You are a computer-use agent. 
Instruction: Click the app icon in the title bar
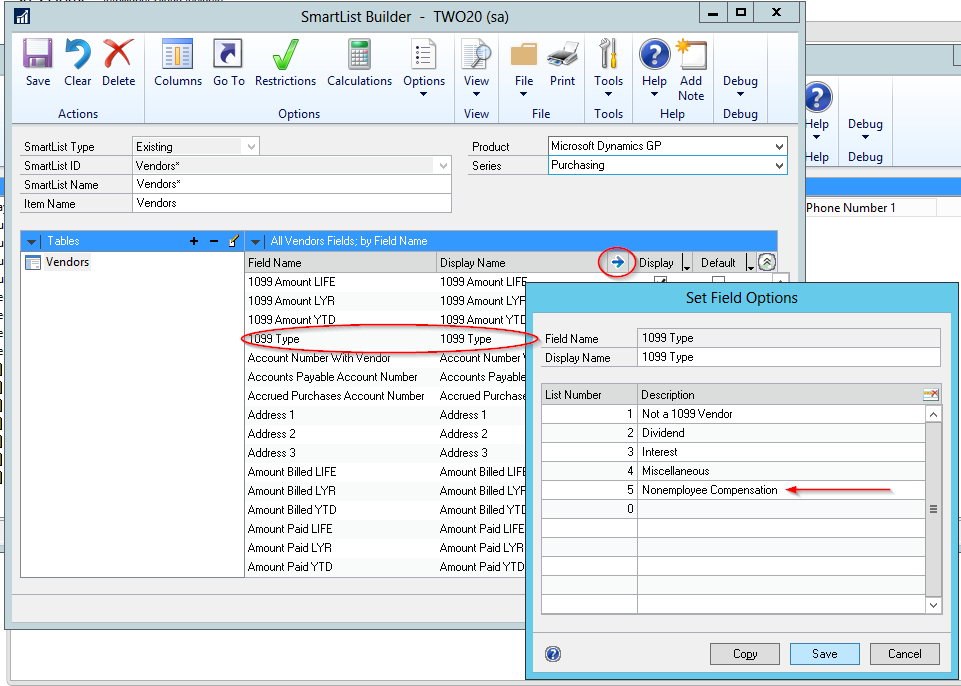tap(23, 16)
